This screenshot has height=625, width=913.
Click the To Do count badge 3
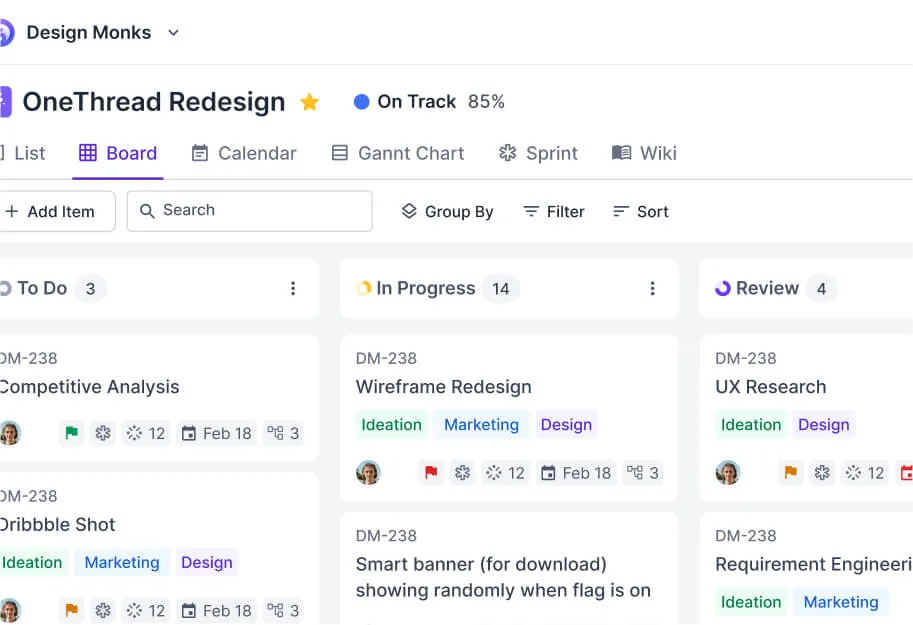point(90,288)
